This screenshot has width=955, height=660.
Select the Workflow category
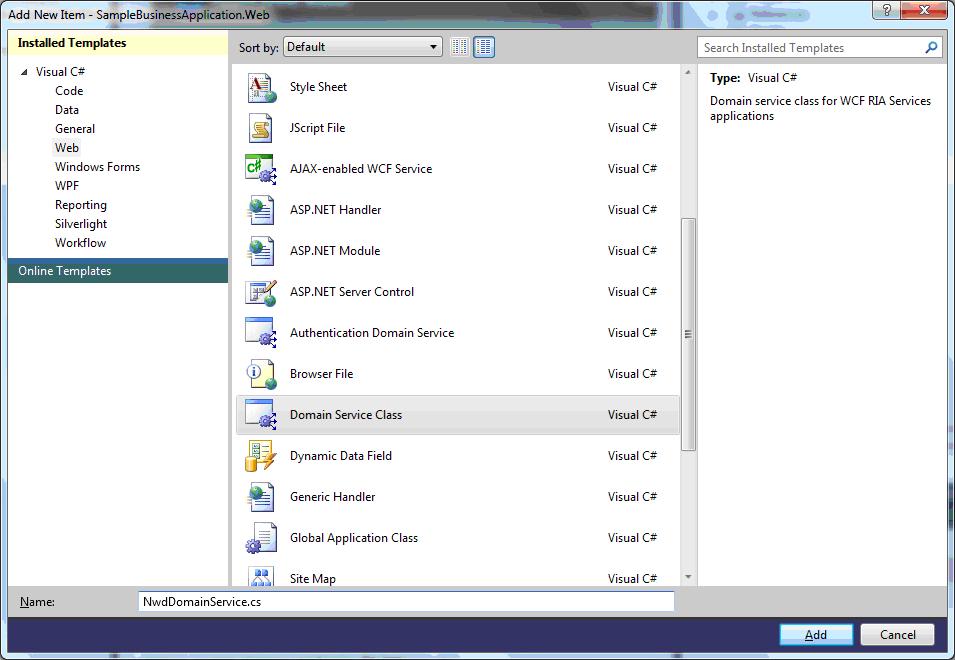coord(80,242)
